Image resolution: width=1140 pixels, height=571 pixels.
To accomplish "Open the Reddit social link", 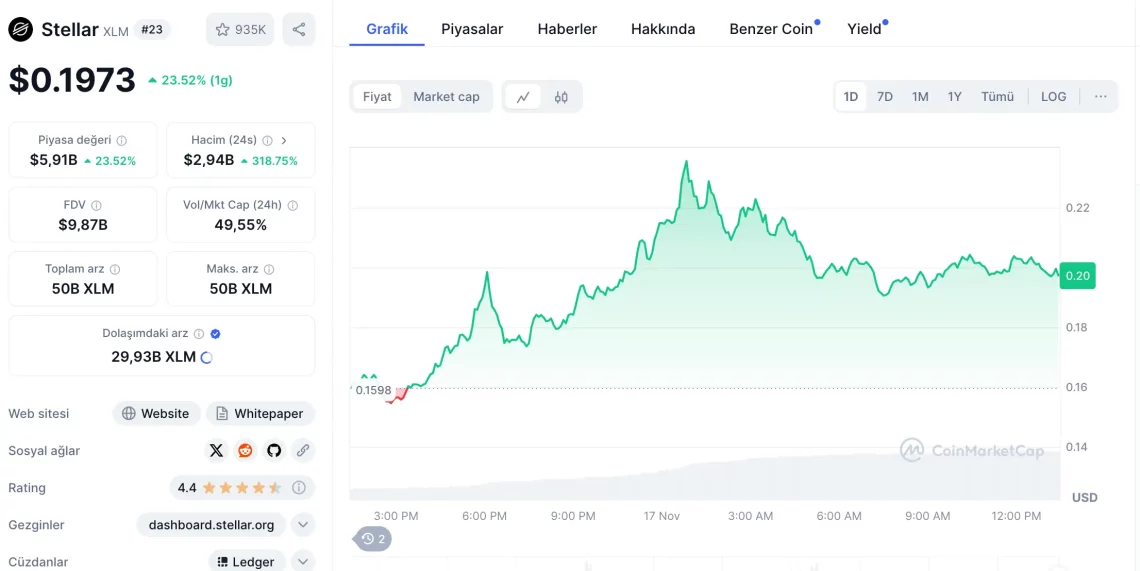I will point(245,450).
